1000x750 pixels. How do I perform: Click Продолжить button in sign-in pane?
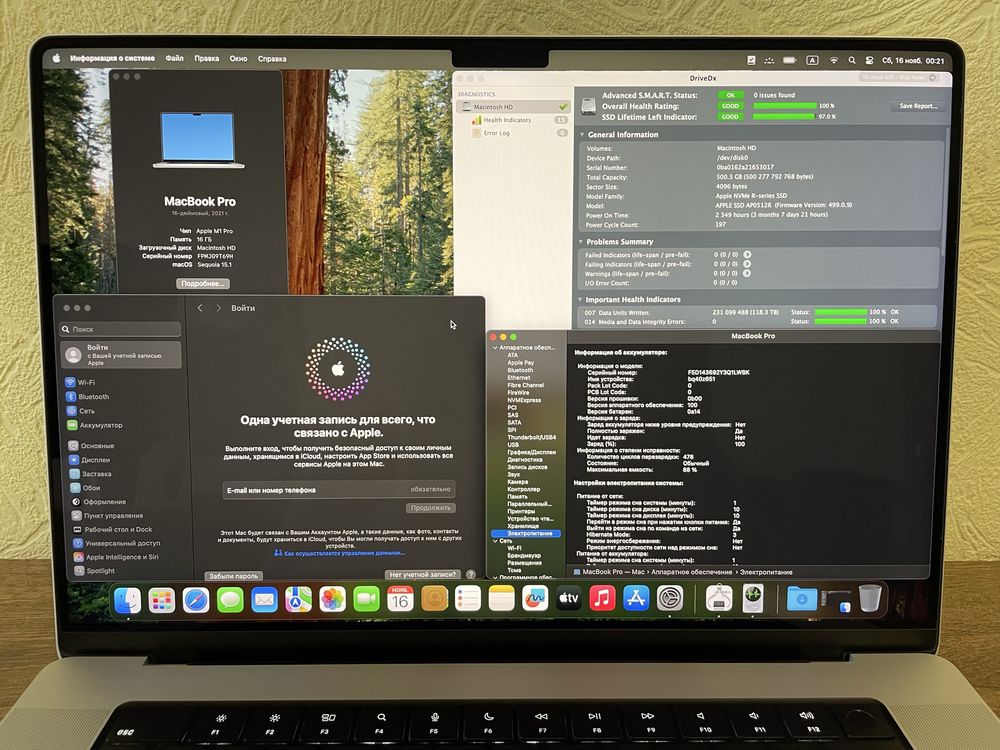(430, 508)
